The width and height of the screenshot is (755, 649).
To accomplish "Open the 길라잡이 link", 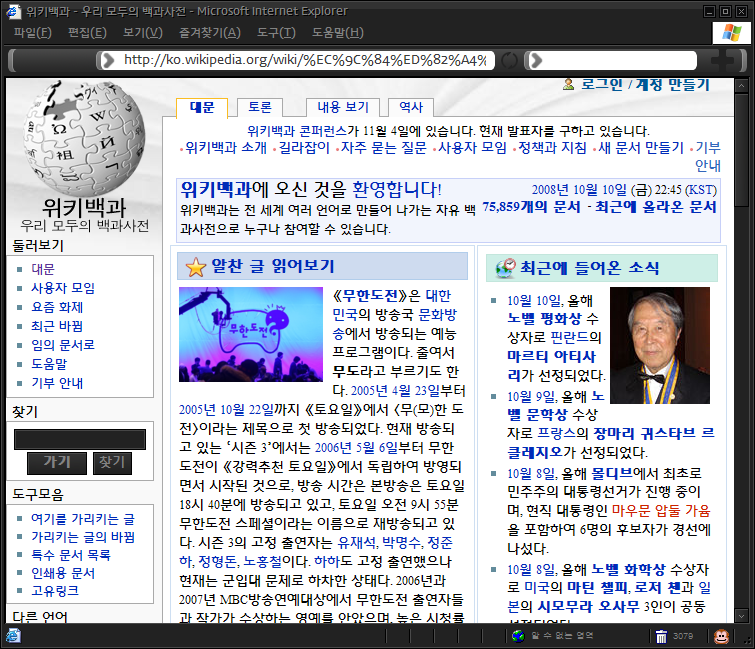I will point(304,148).
